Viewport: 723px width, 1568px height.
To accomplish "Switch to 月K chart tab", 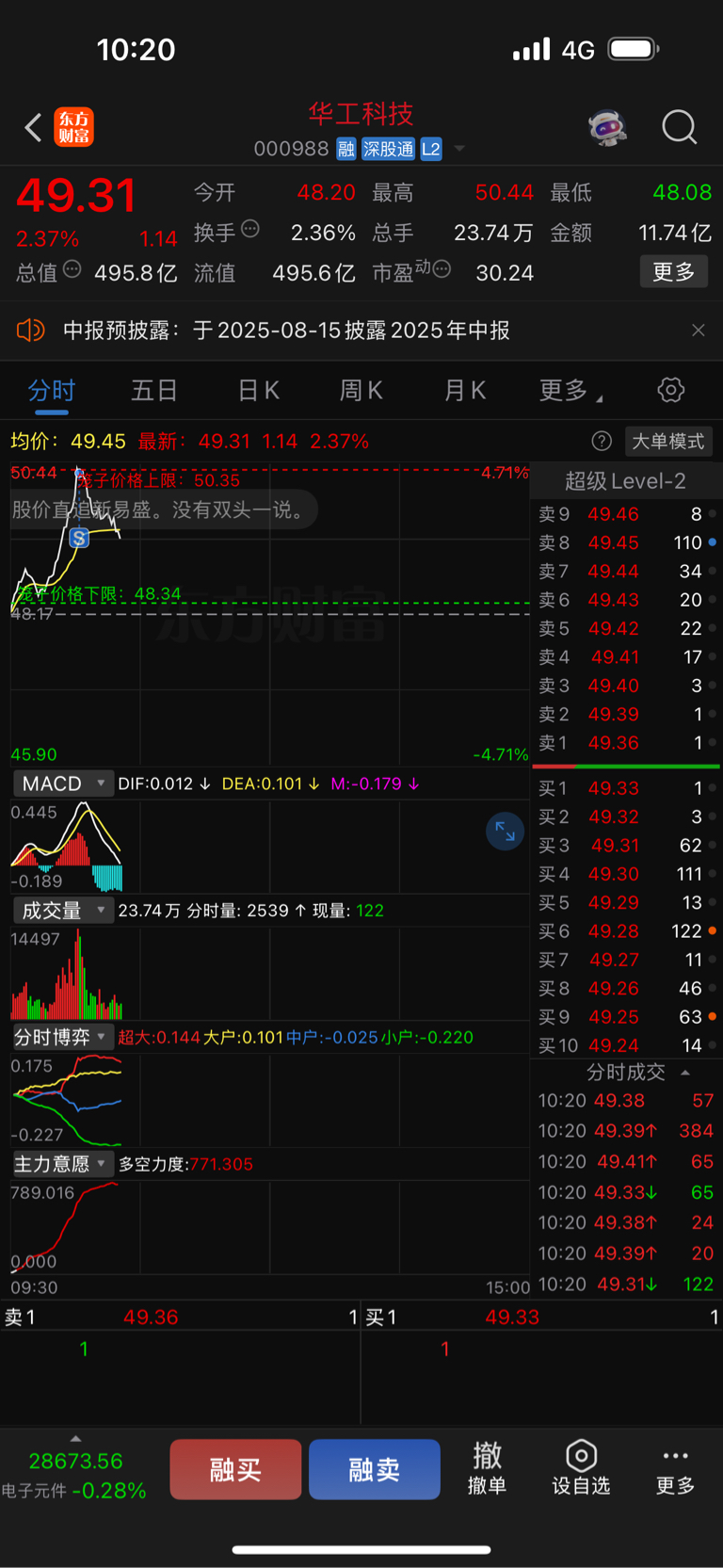I will (465, 390).
